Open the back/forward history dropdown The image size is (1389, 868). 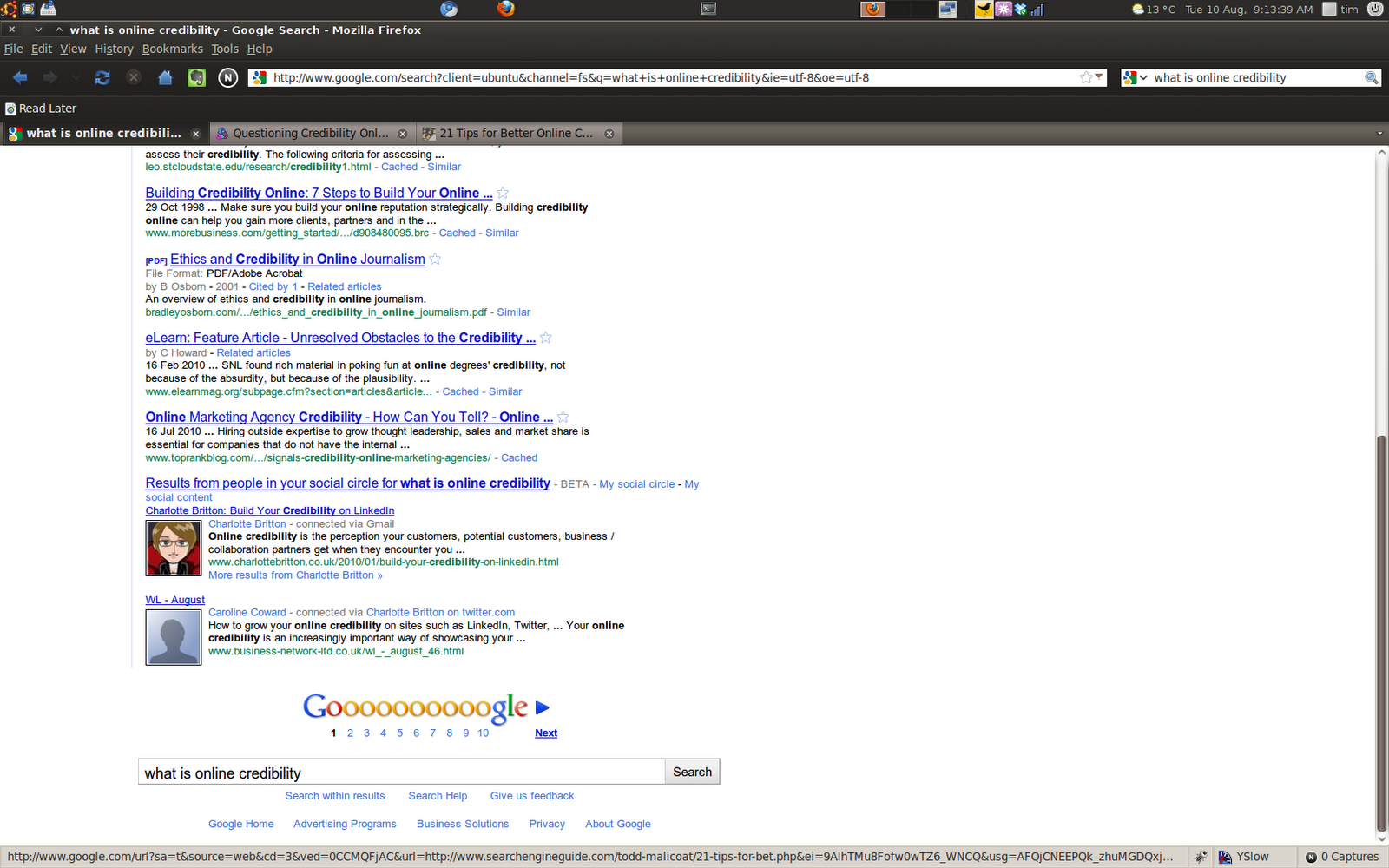click(x=76, y=77)
